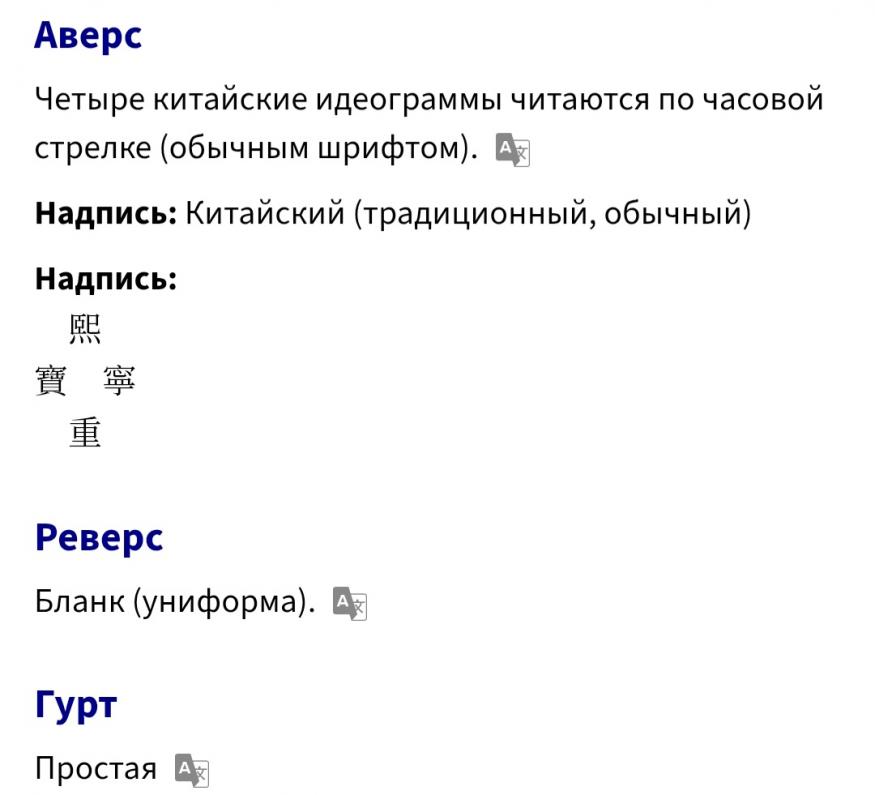The width and height of the screenshot is (875, 795).
Task: Click translate icon next to Бланк (униформа)
Action: pyautogui.click(x=350, y=603)
